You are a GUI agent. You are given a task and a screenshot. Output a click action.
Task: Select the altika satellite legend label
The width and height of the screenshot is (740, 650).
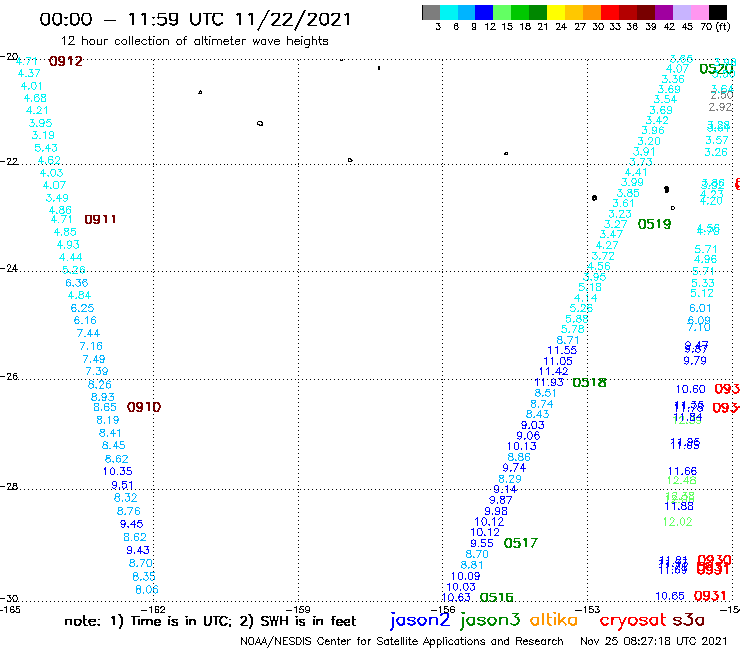click(554, 619)
